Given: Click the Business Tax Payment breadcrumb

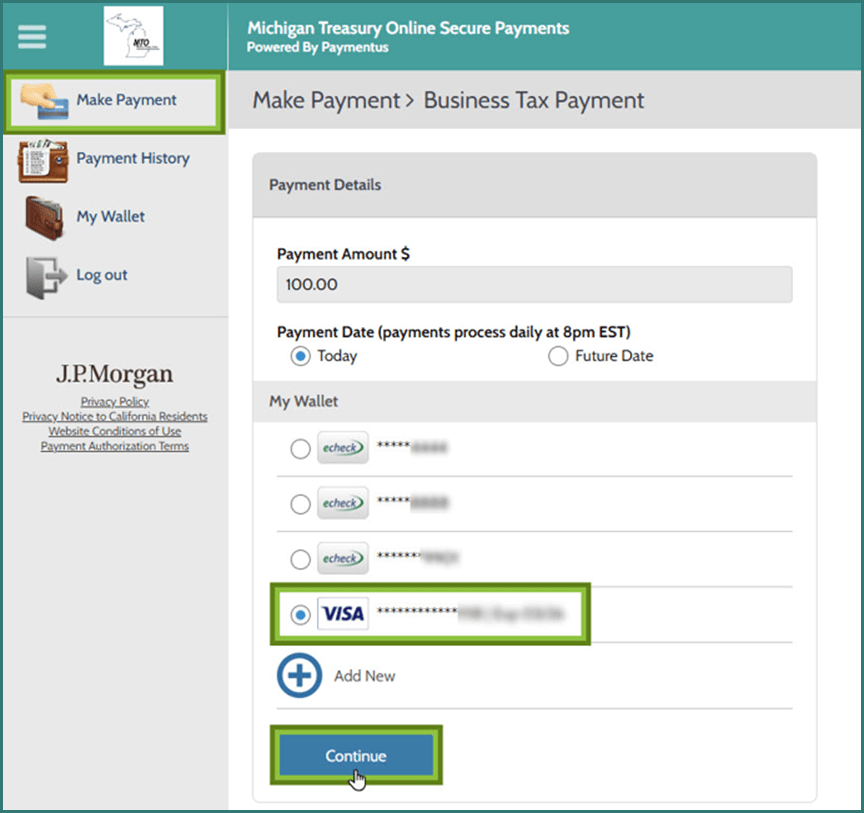Looking at the screenshot, I should pos(533,100).
